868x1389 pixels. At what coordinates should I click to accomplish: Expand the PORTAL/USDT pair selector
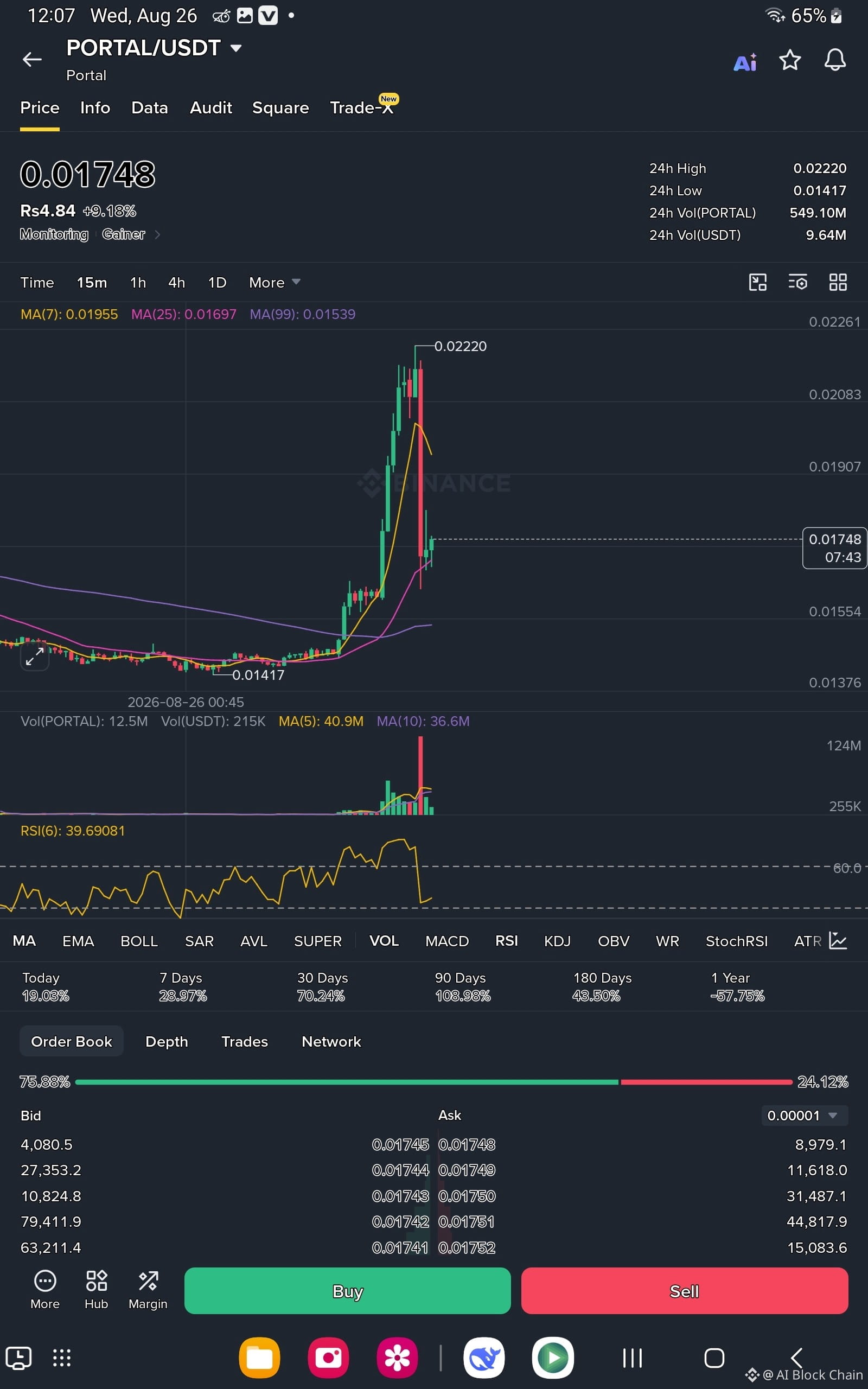(236, 48)
